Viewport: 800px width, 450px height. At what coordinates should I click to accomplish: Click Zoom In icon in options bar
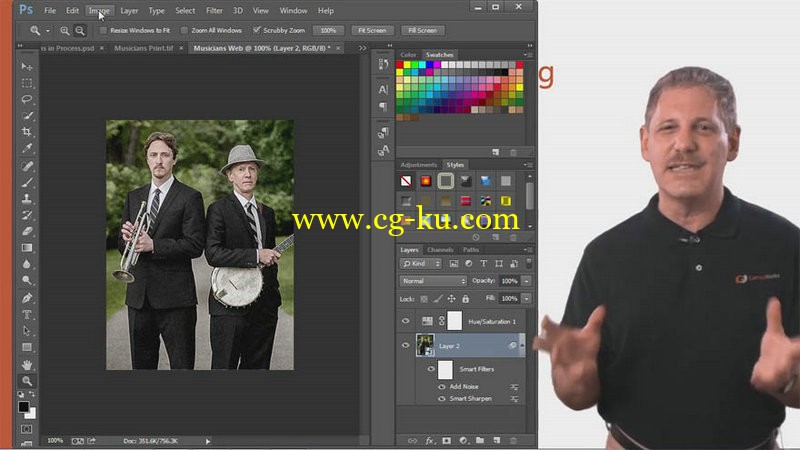[64, 31]
